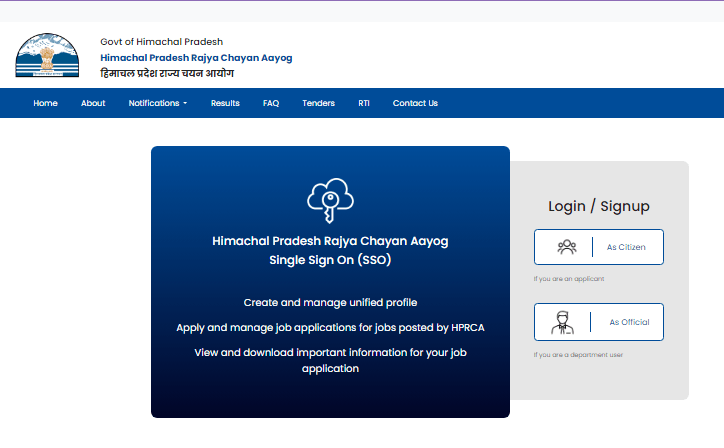Image resolution: width=724 pixels, height=448 pixels.
Task: Open the Tenders page
Action: tap(318, 103)
